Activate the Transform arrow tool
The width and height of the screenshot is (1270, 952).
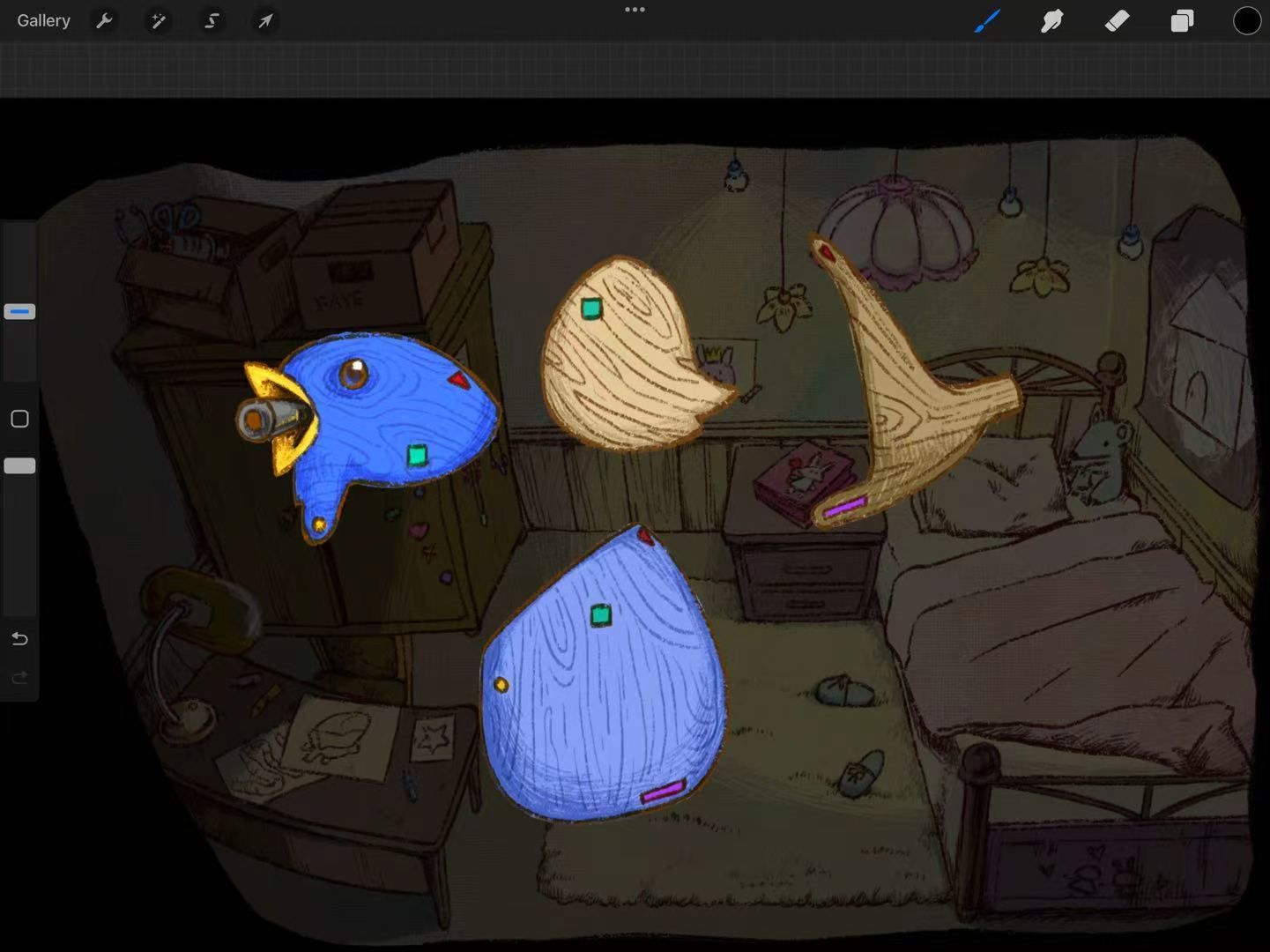[265, 20]
